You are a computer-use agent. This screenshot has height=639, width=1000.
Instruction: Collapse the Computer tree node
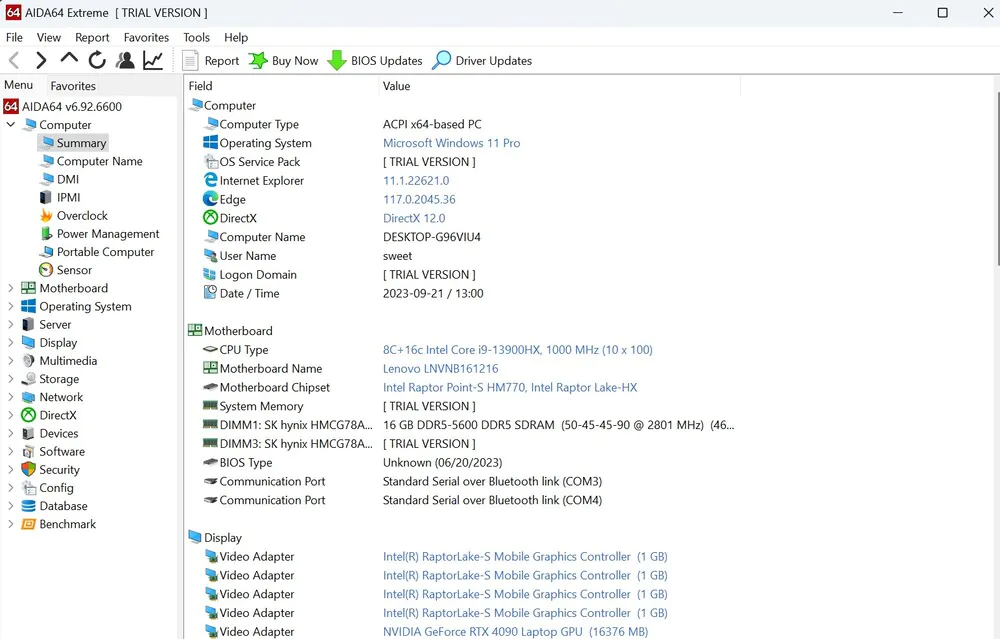pyautogui.click(x=10, y=124)
